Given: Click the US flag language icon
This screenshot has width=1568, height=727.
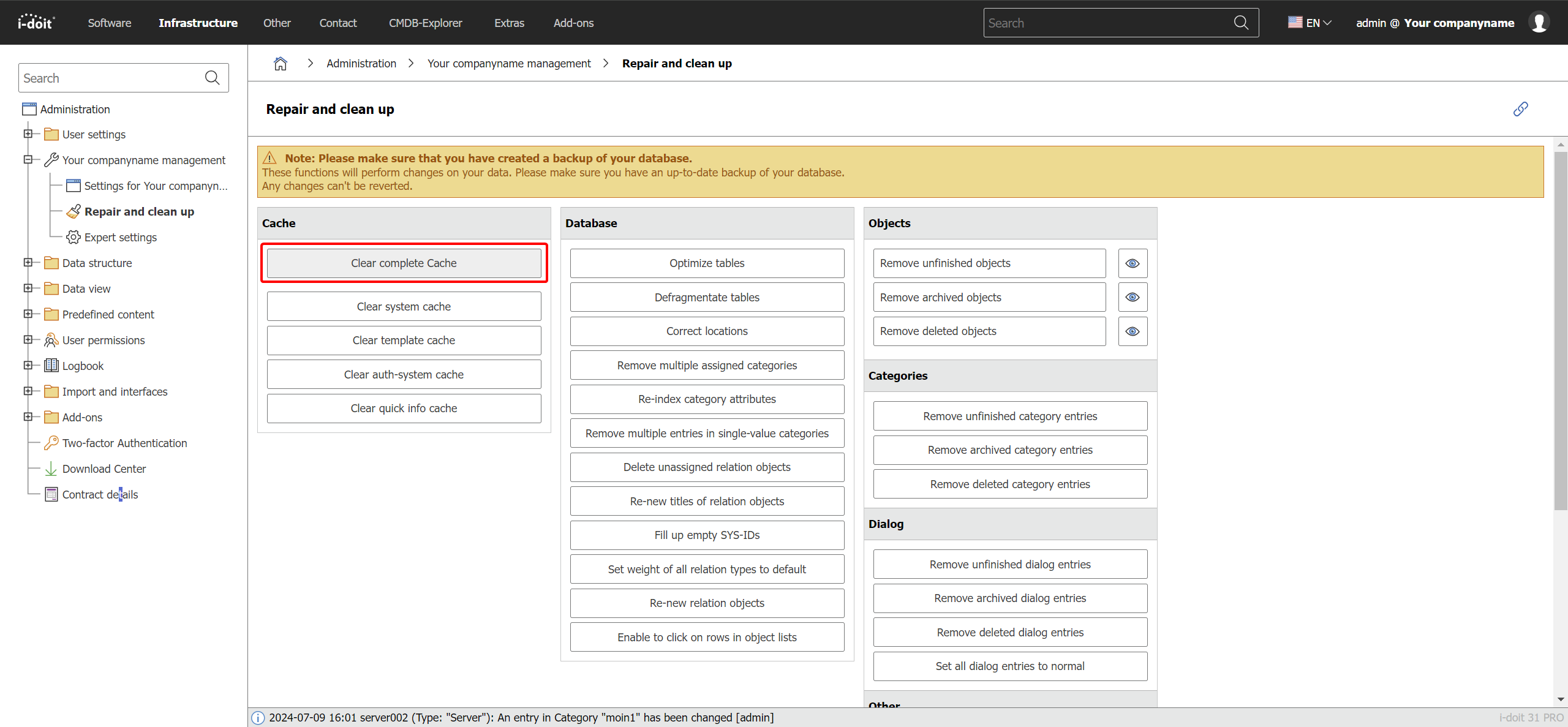Looking at the screenshot, I should (x=1295, y=23).
